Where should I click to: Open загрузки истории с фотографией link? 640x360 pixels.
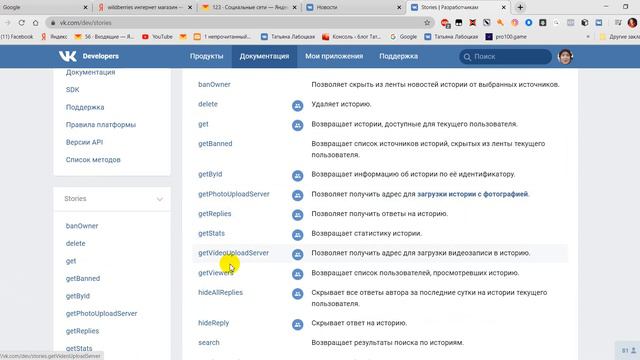(x=472, y=194)
